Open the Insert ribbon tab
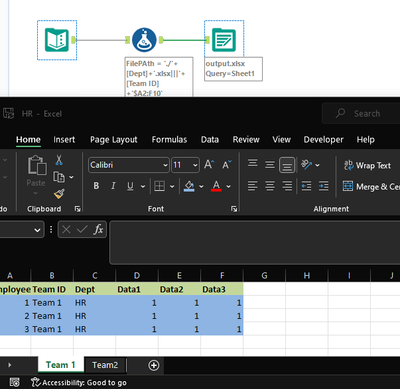The image size is (400, 389). pos(64,140)
